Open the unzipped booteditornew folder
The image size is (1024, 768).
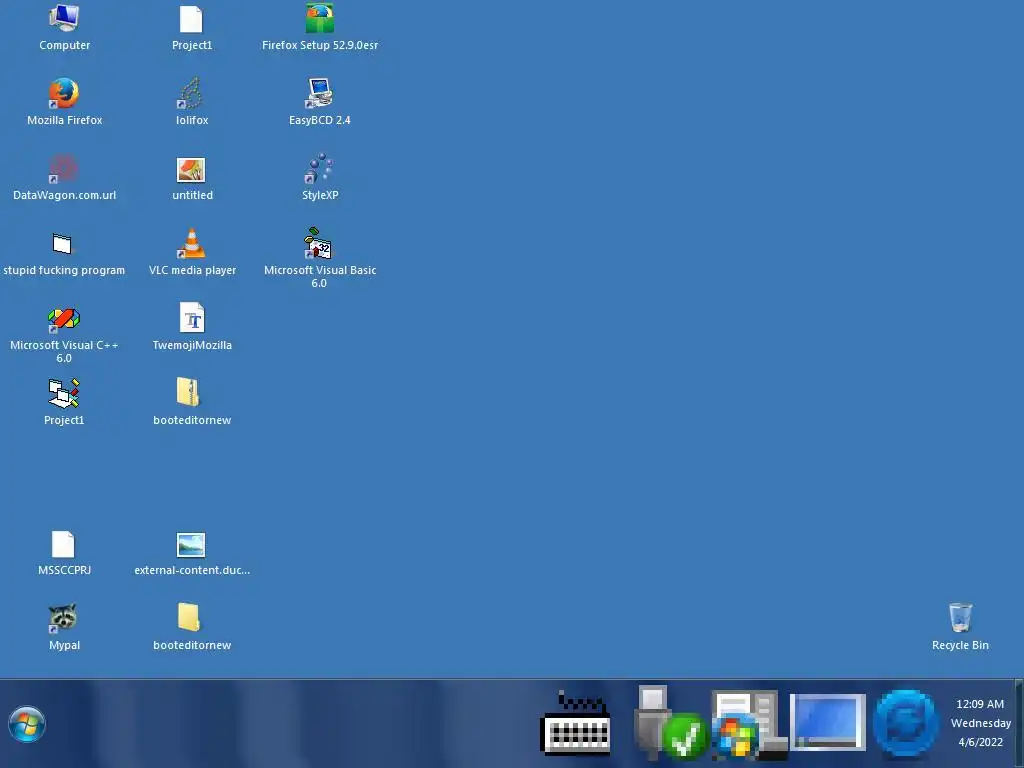click(191, 627)
